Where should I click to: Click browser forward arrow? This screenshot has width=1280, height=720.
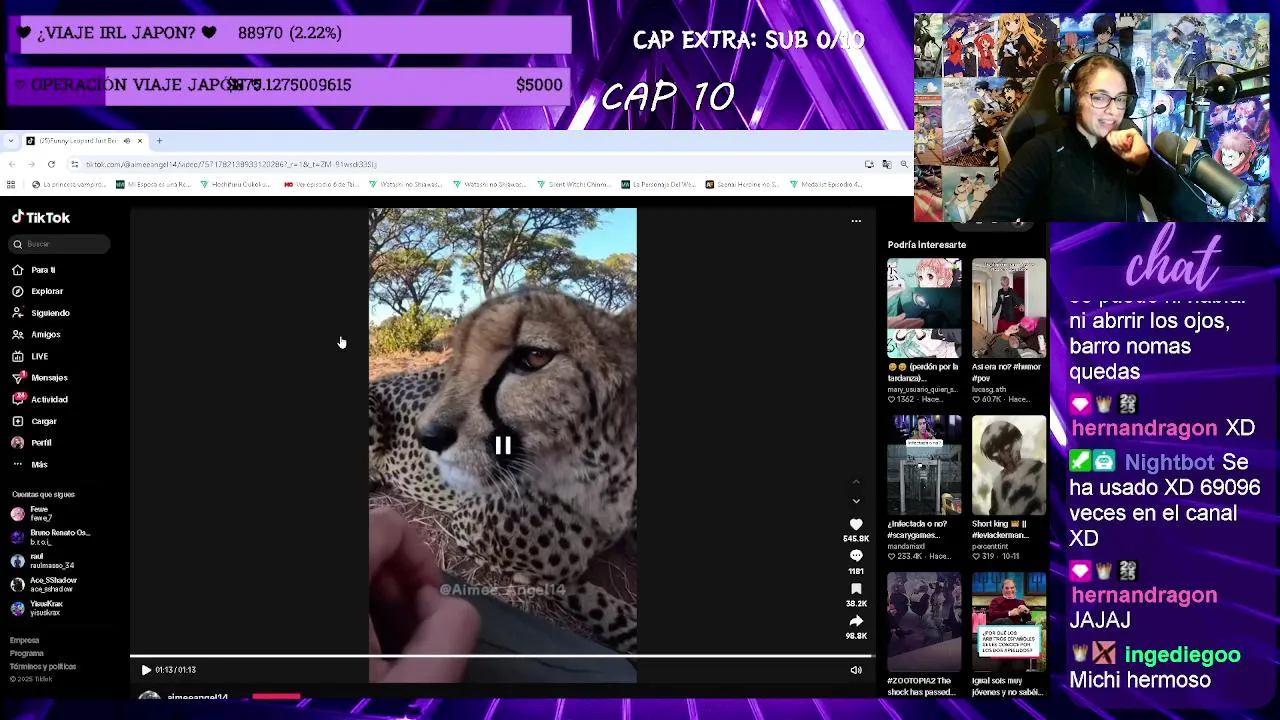[31, 164]
